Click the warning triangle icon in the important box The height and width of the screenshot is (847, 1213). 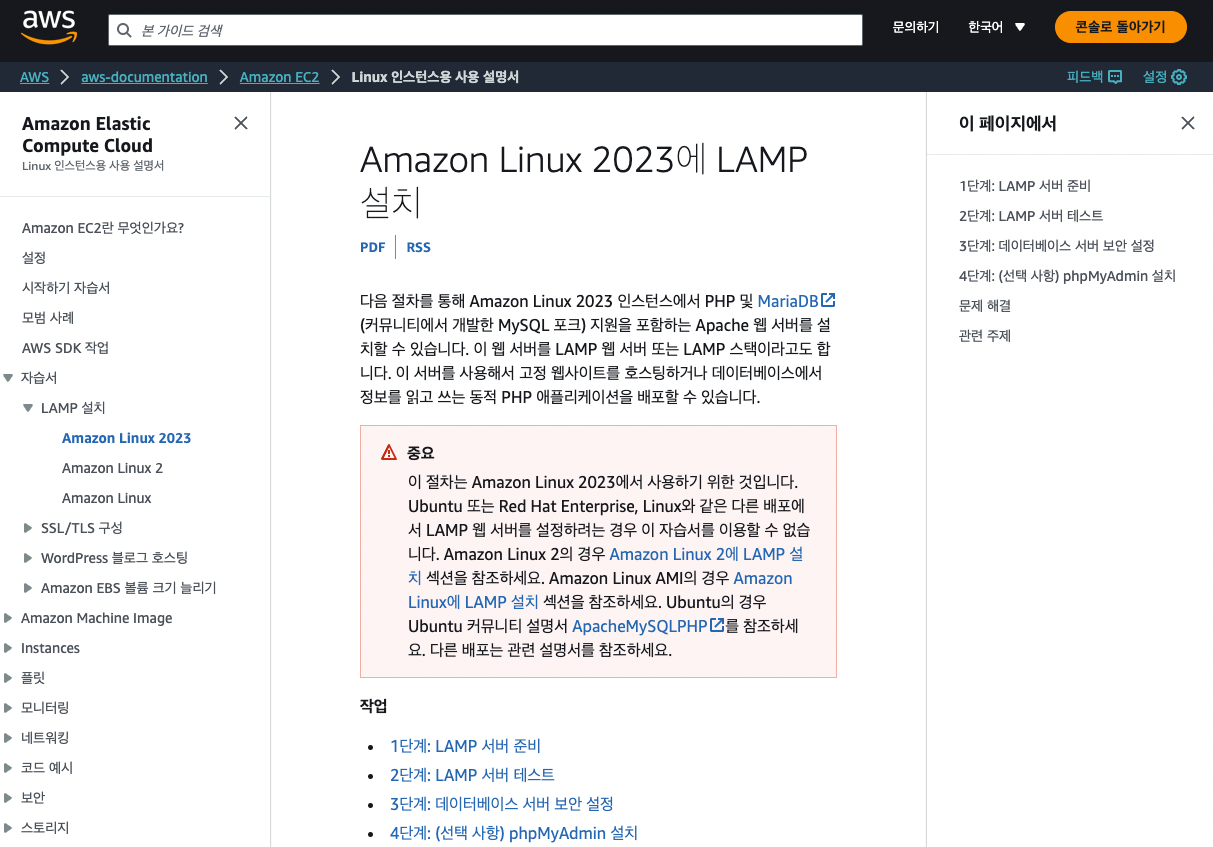389,452
